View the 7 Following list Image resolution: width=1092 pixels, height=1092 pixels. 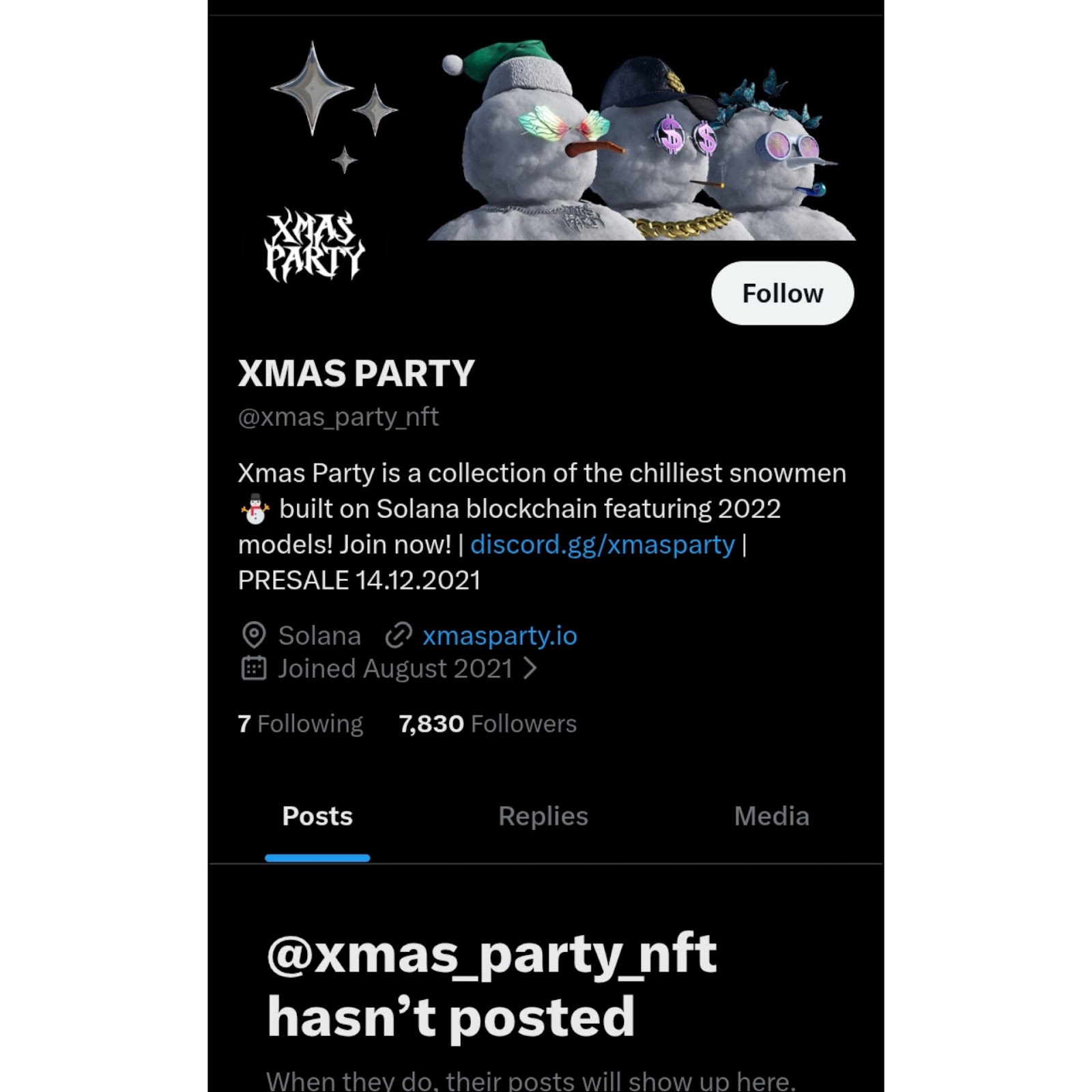tap(300, 723)
